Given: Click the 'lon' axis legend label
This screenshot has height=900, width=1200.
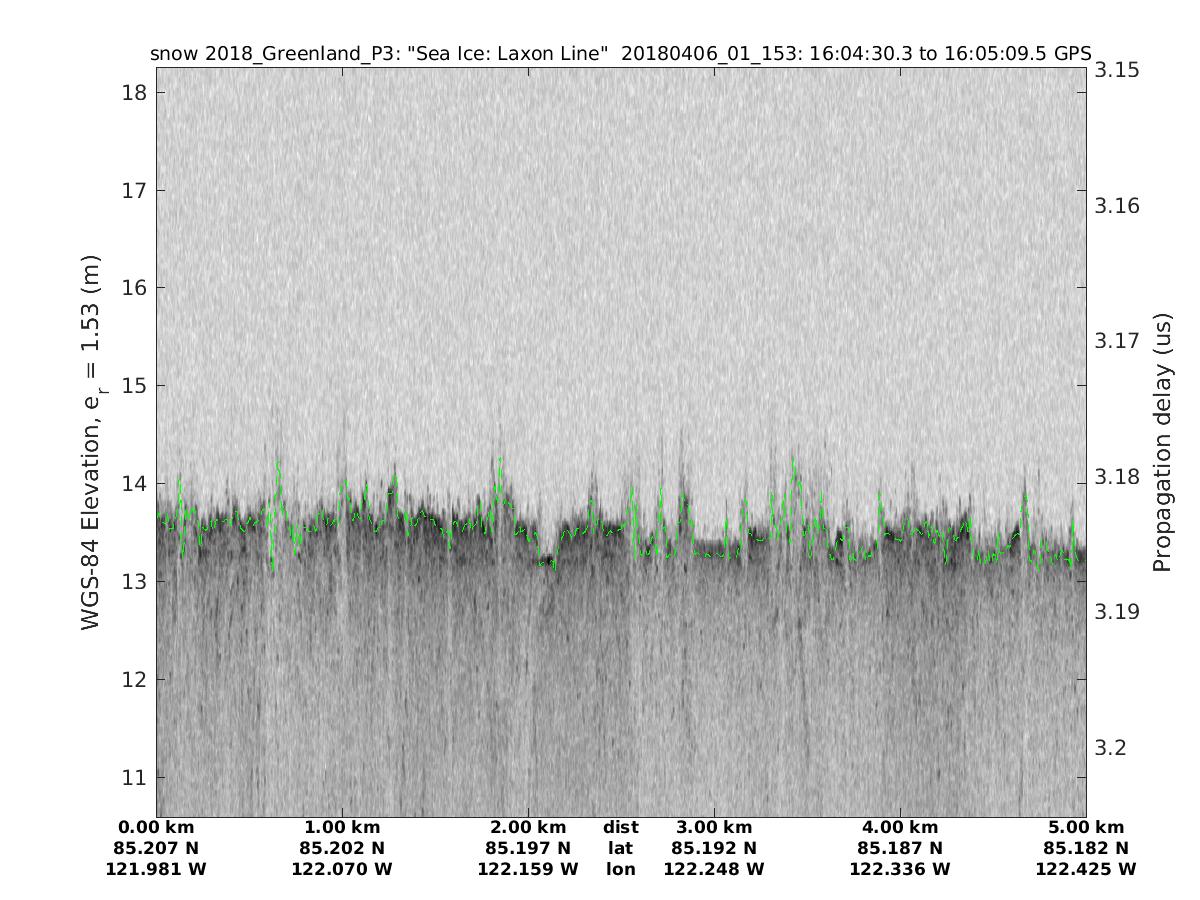Looking at the screenshot, I should (620, 869).
